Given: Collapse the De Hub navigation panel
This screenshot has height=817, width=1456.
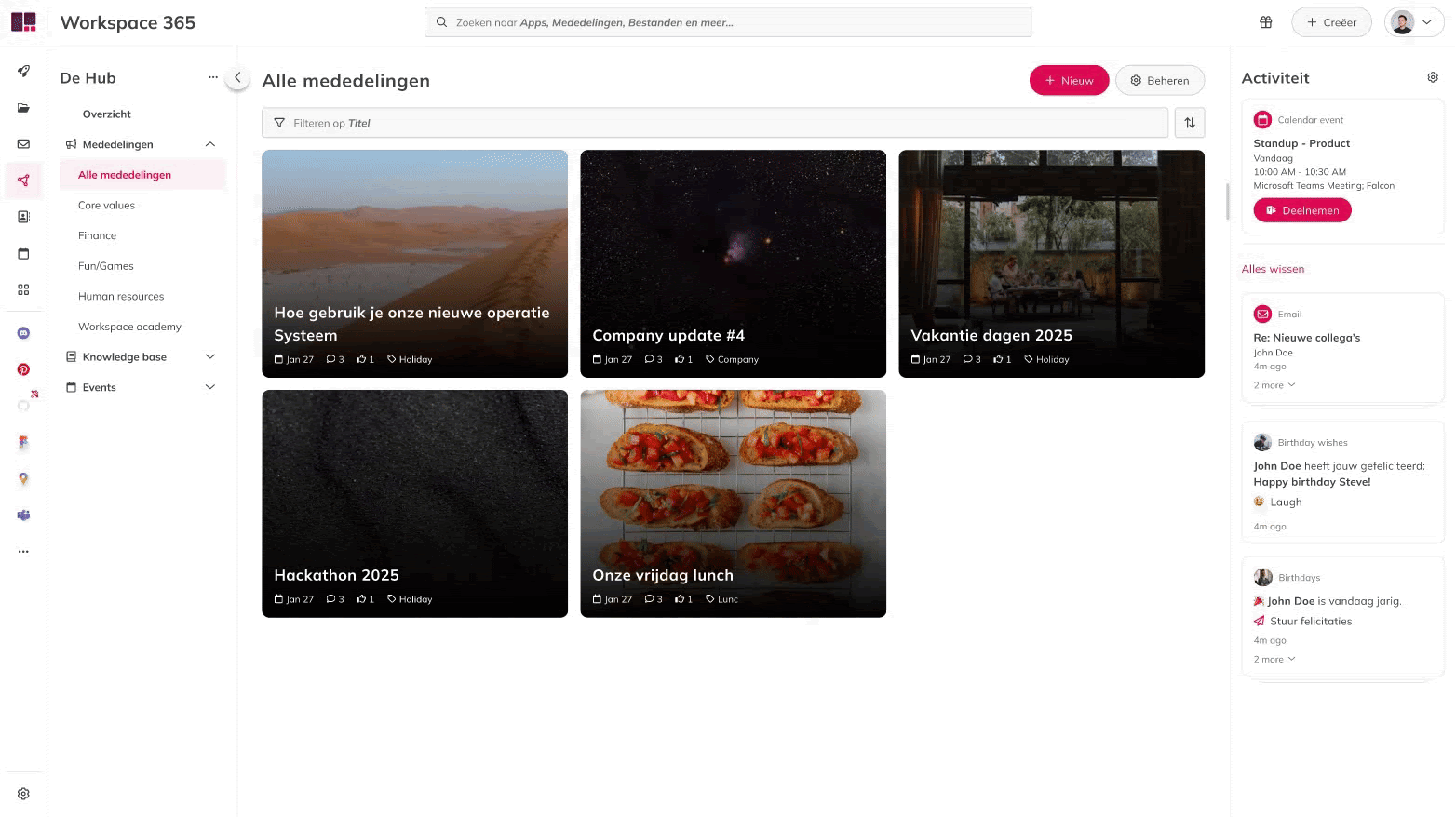Looking at the screenshot, I should (x=237, y=78).
